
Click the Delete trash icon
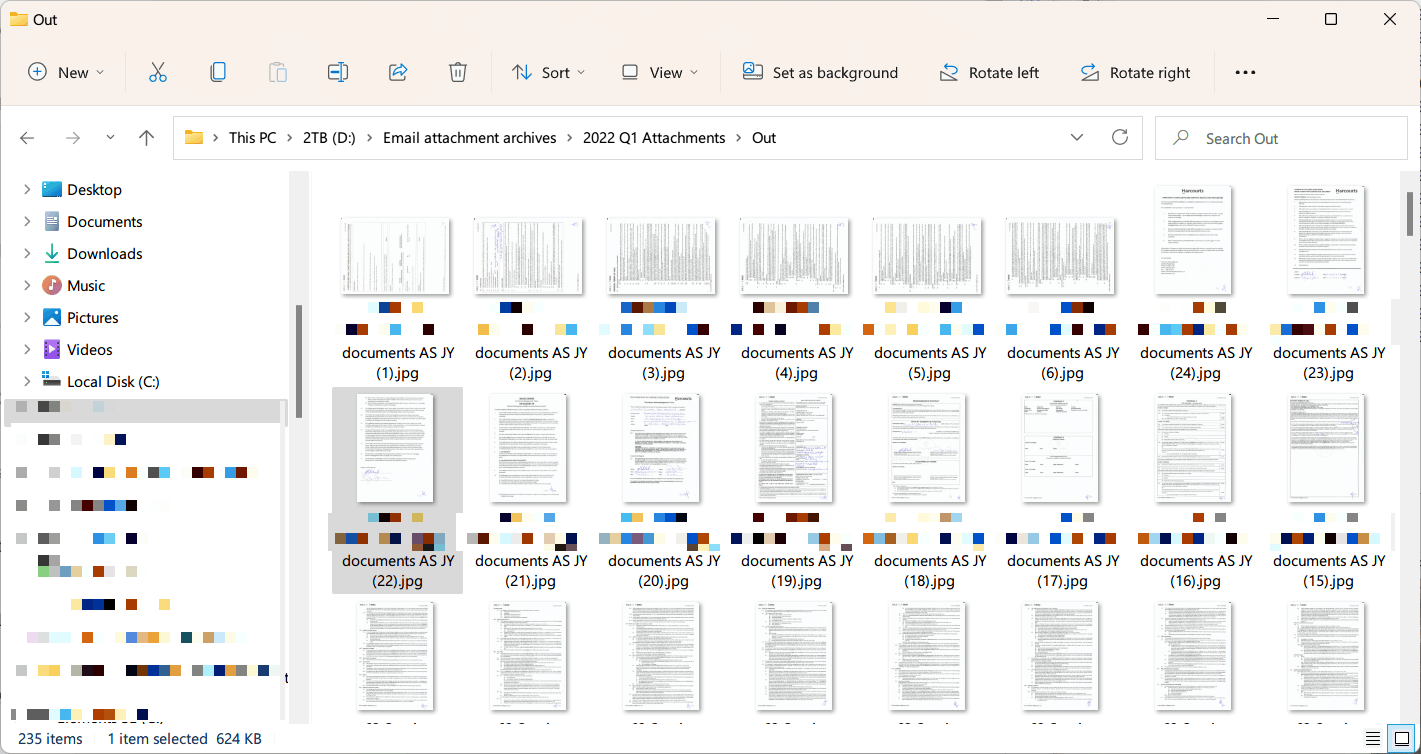[x=458, y=72]
